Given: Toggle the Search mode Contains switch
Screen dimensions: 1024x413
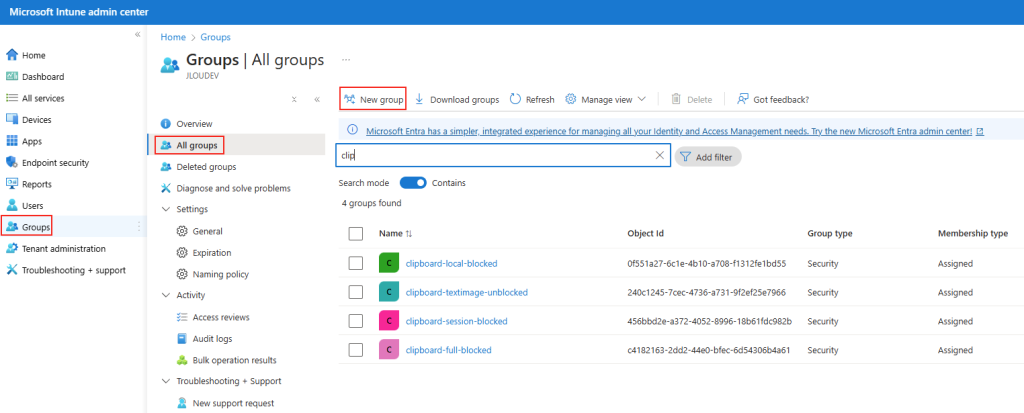Looking at the screenshot, I should click(413, 183).
